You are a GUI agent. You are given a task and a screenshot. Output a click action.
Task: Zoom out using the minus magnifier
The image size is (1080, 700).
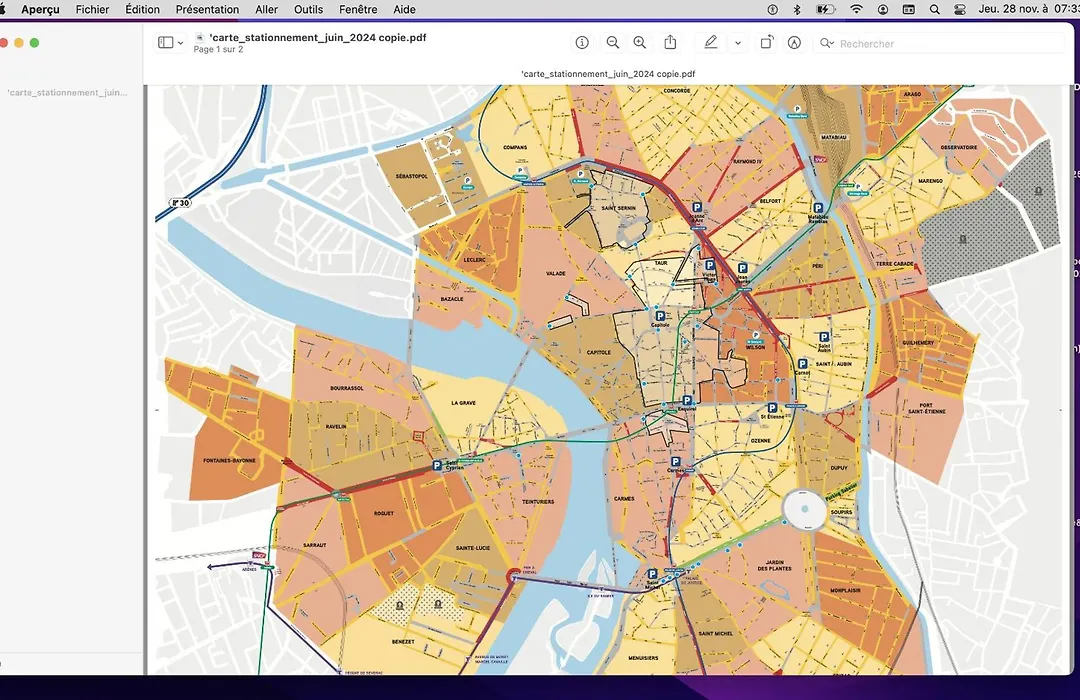(612, 43)
